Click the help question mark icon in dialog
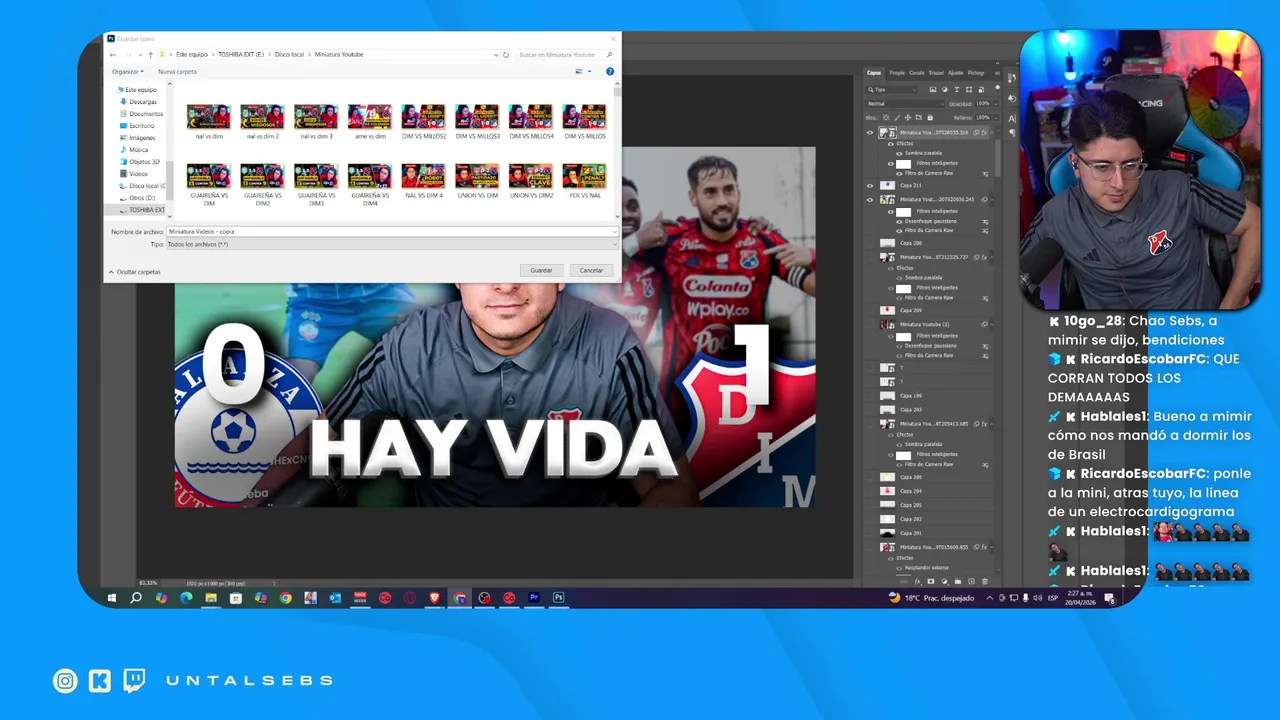Image resolution: width=1280 pixels, height=720 pixels. point(610,72)
